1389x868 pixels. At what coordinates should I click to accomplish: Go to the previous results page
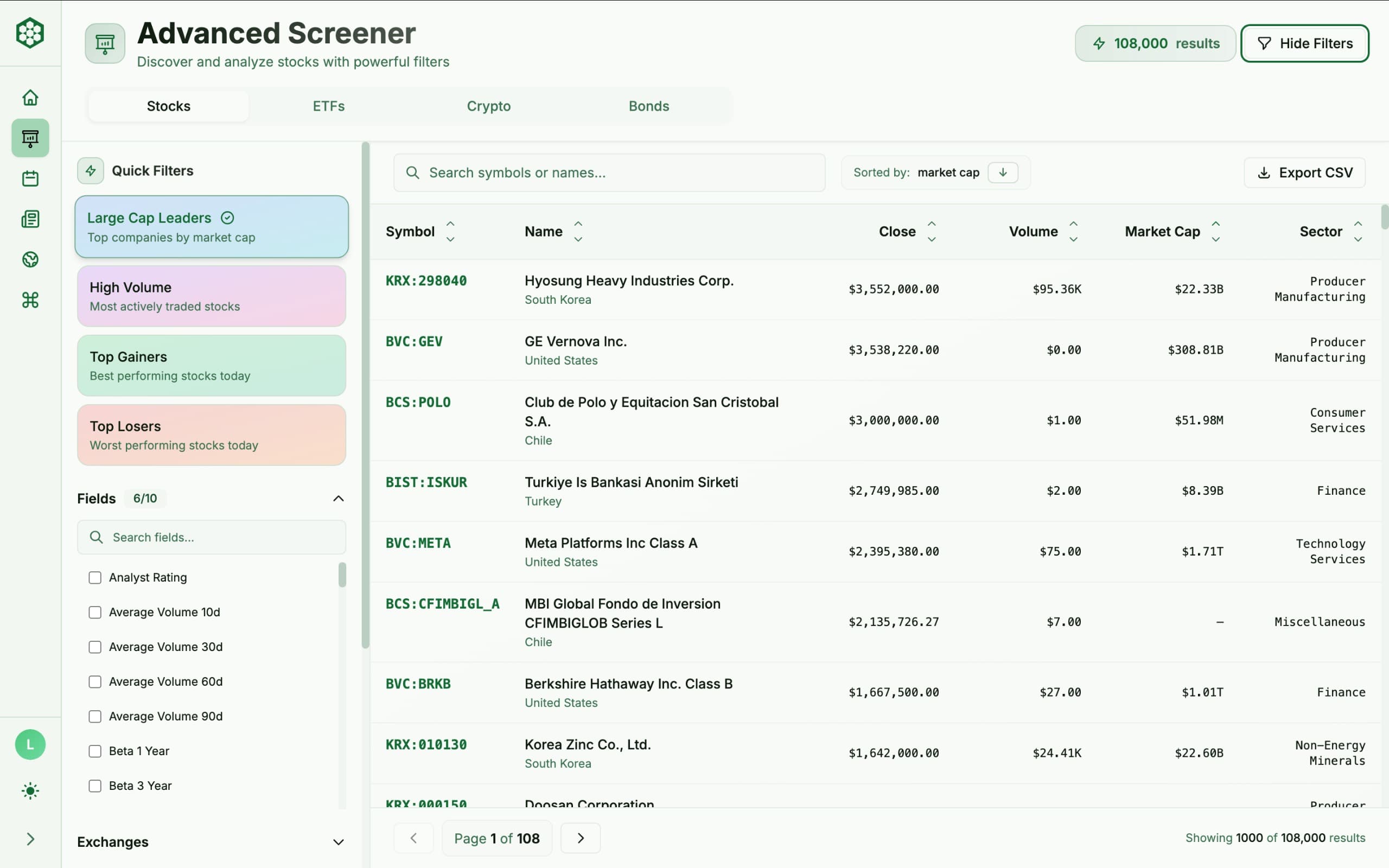click(x=413, y=838)
